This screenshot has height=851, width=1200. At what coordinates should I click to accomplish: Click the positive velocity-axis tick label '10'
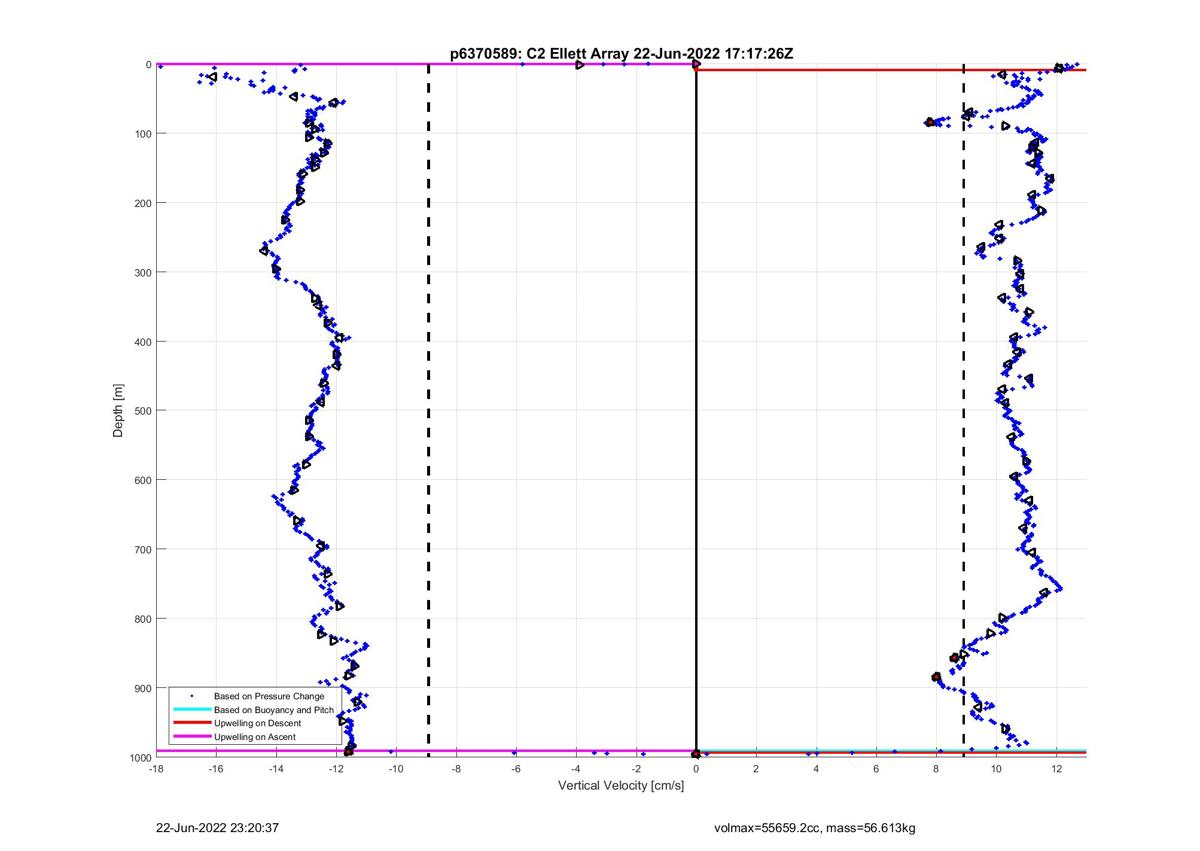click(996, 769)
